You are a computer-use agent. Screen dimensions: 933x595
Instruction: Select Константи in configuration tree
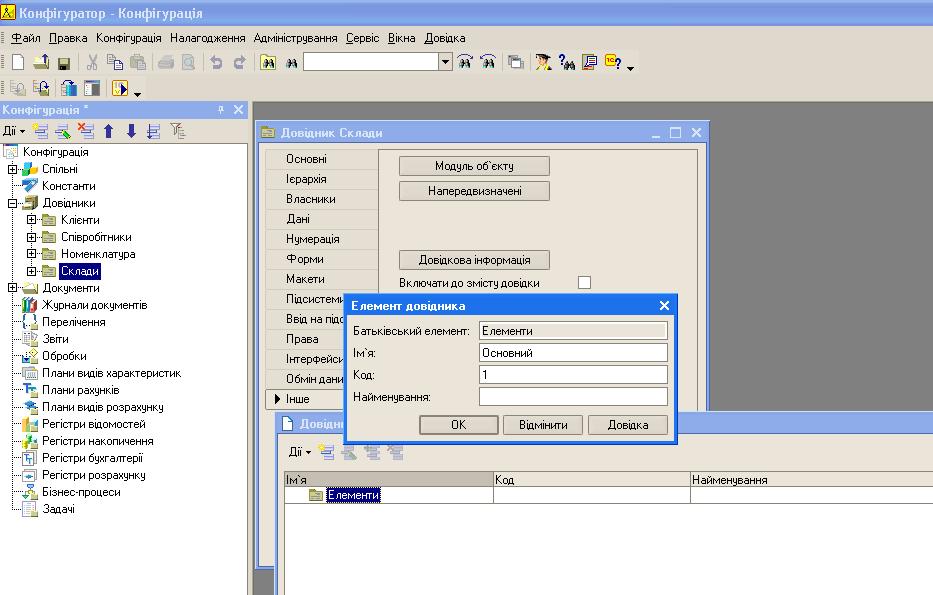pyautogui.click(x=68, y=186)
